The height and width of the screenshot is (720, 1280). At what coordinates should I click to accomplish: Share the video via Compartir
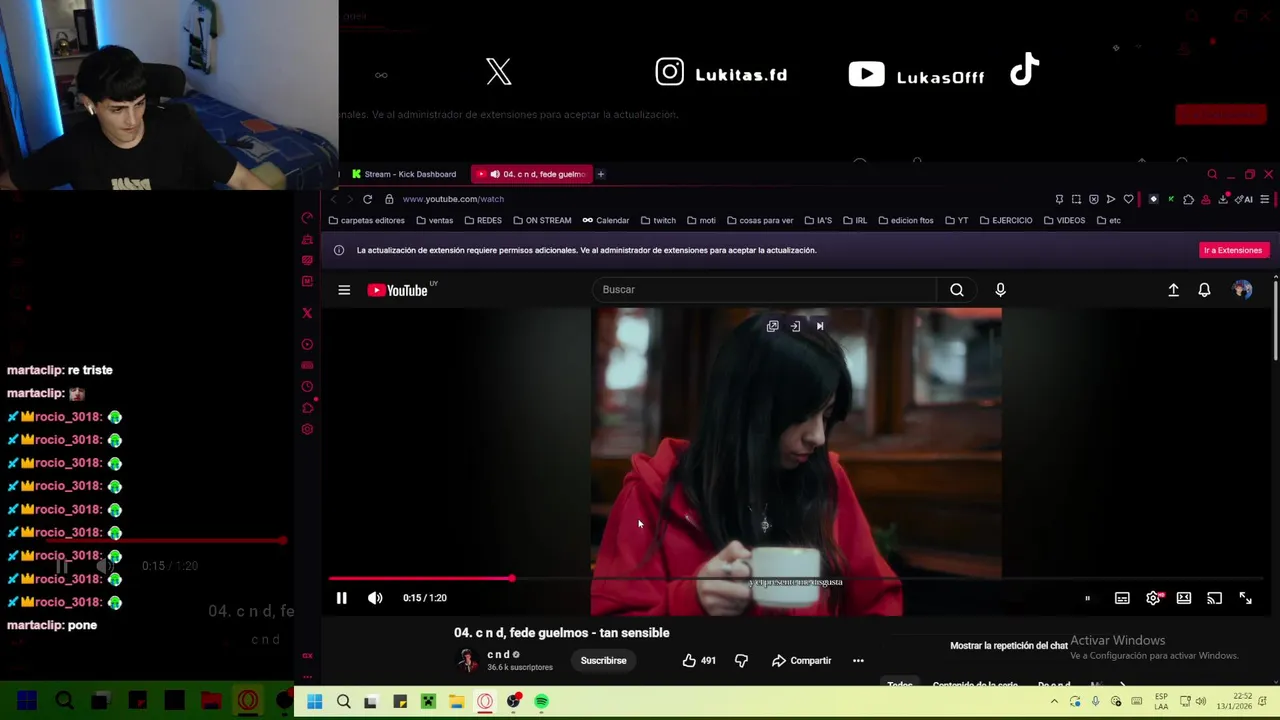(x=802, y=660)
